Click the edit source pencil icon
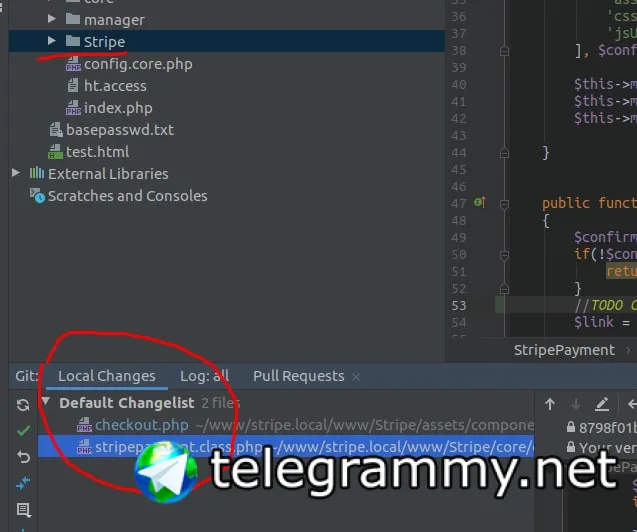The width and height of the screenshot is (637, 532). [x=602, y=404]
